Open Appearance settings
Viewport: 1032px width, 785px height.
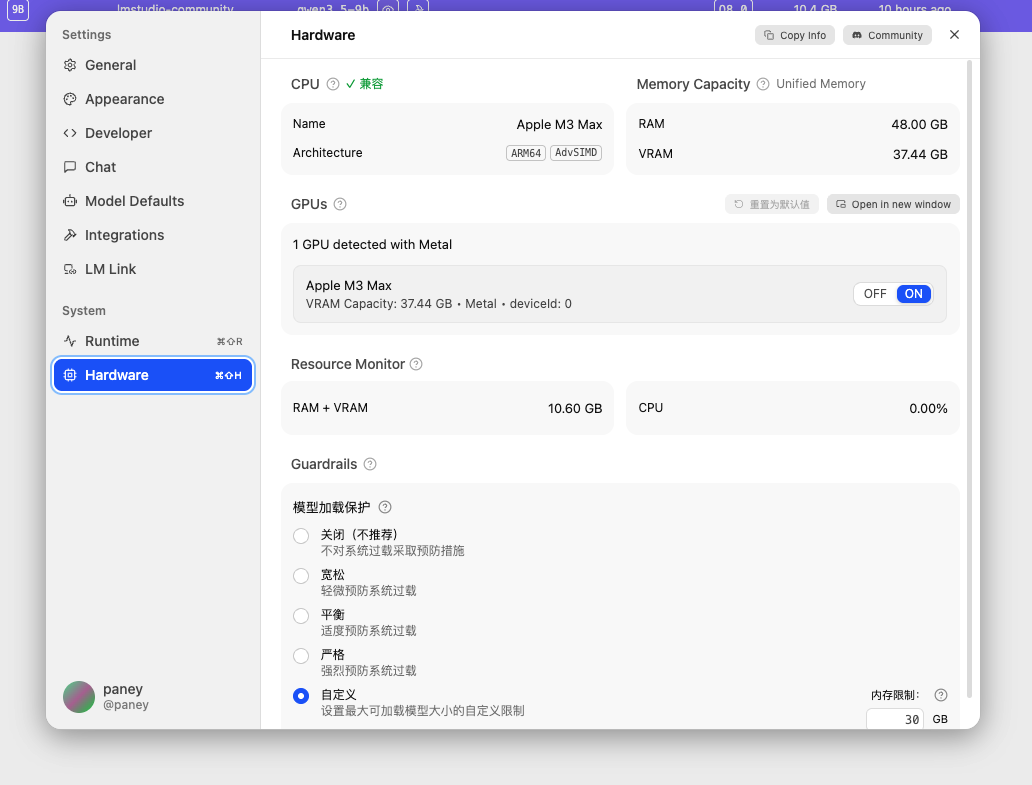coord(153,99)
